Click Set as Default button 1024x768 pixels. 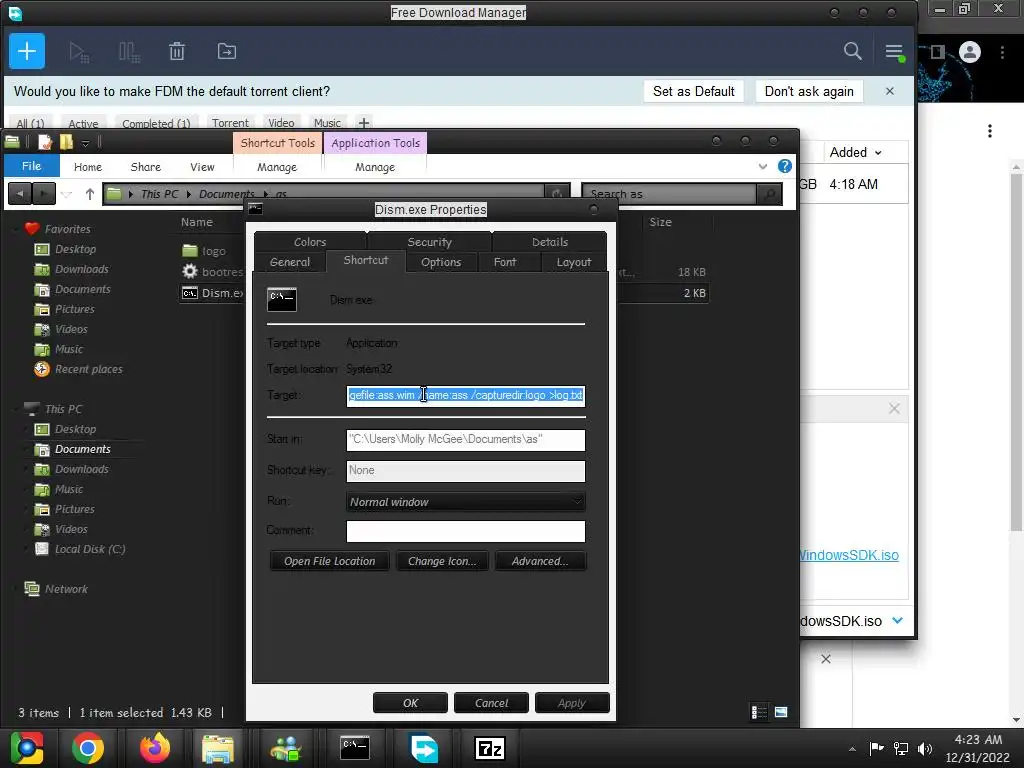694,91
